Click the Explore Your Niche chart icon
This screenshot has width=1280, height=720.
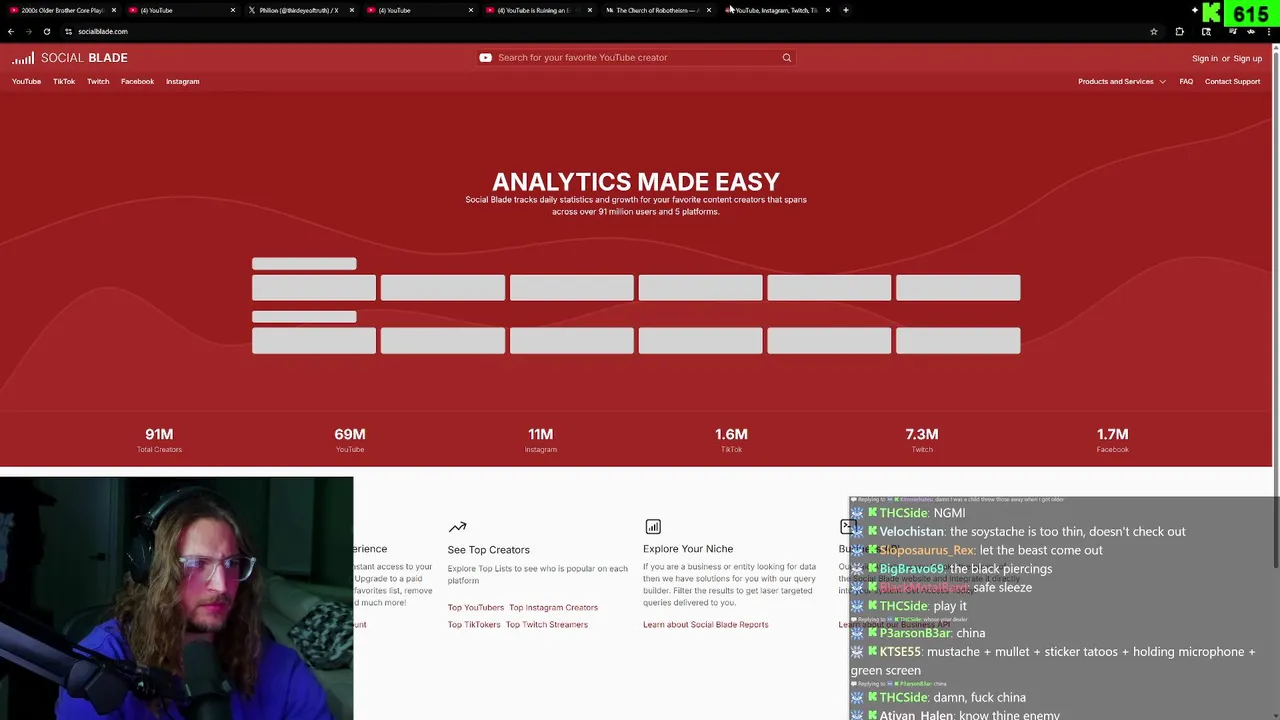coord(653,526)
